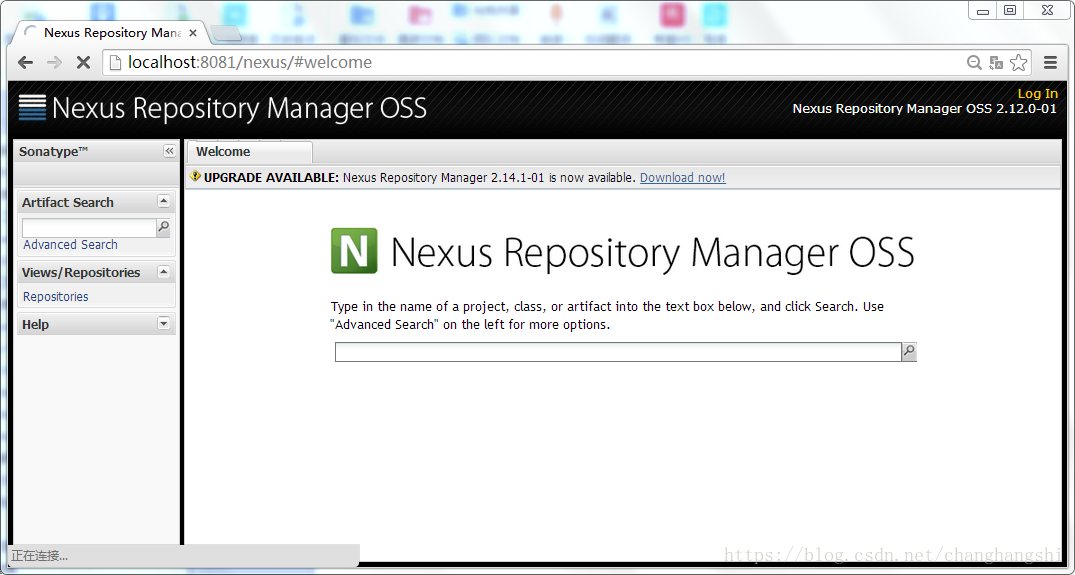Image resolution: width=1075 pixels, height=575 pixels.
Task: Click the main welcome search text box
Action: (x=618, y=352)
